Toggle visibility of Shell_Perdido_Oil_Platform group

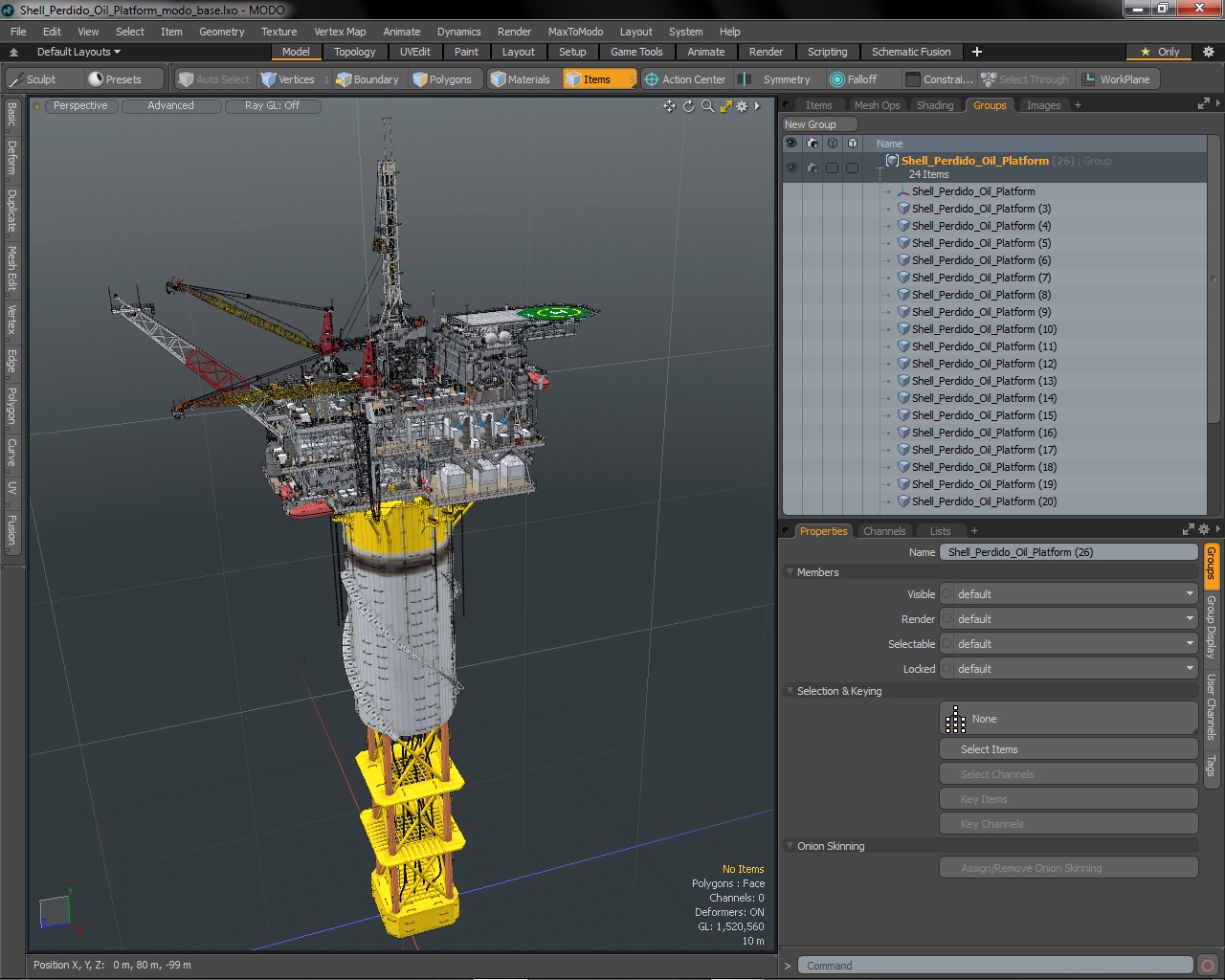tap(791, 167)
